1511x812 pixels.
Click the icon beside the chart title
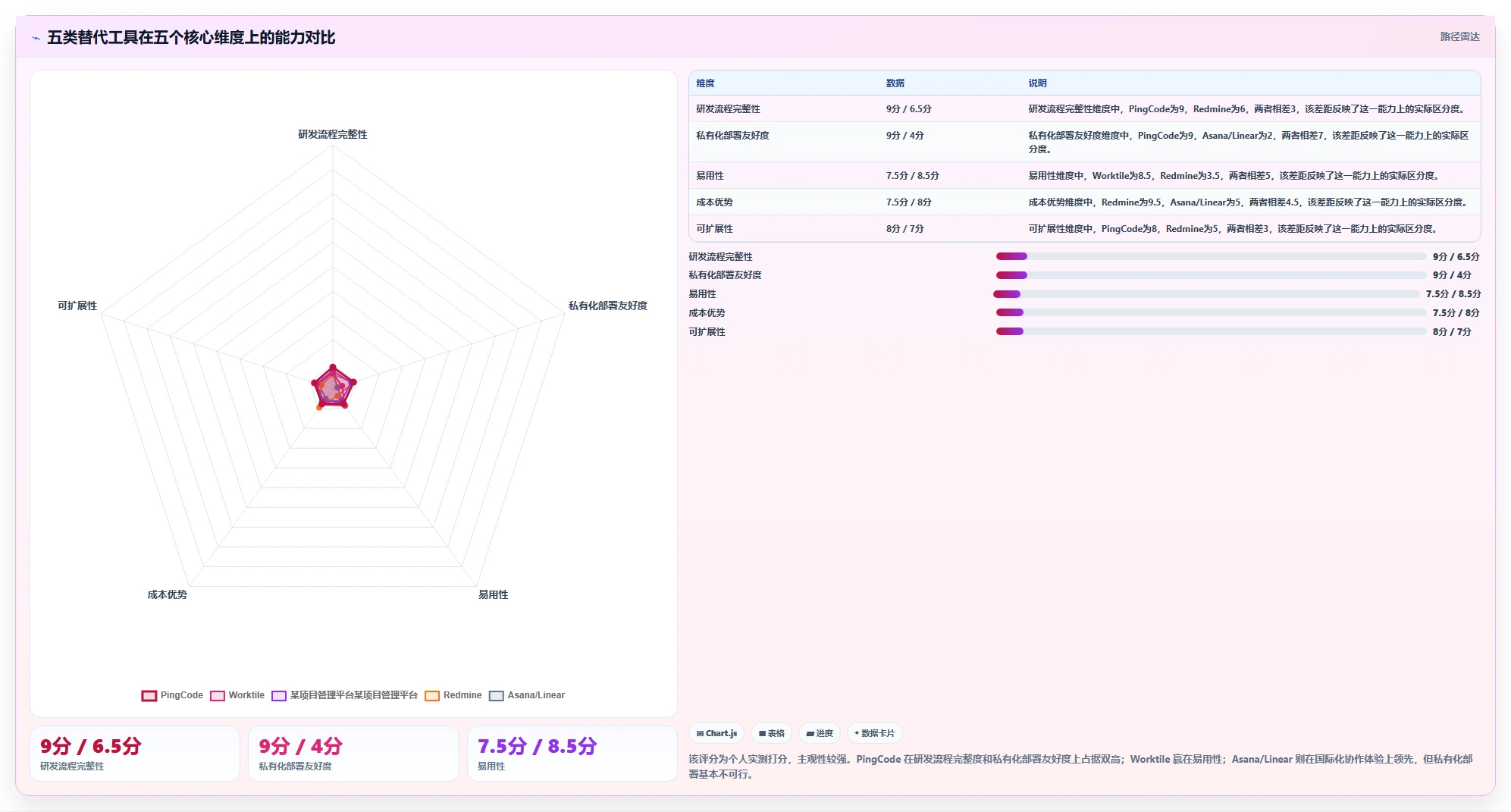tap(36, 38)
